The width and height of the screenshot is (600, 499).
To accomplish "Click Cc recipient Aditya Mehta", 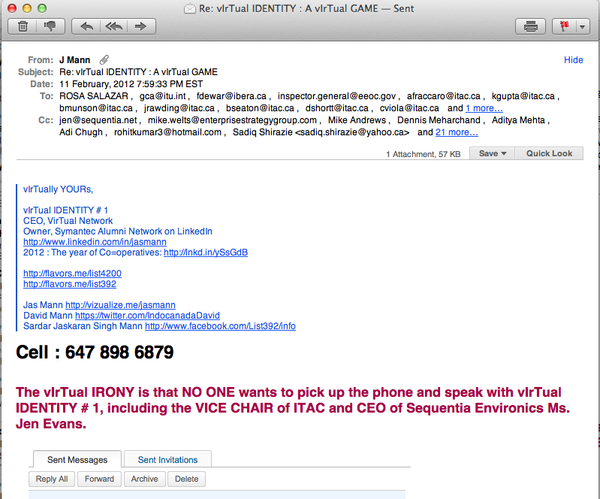I will pyautogui.click(x=518, y=120).
